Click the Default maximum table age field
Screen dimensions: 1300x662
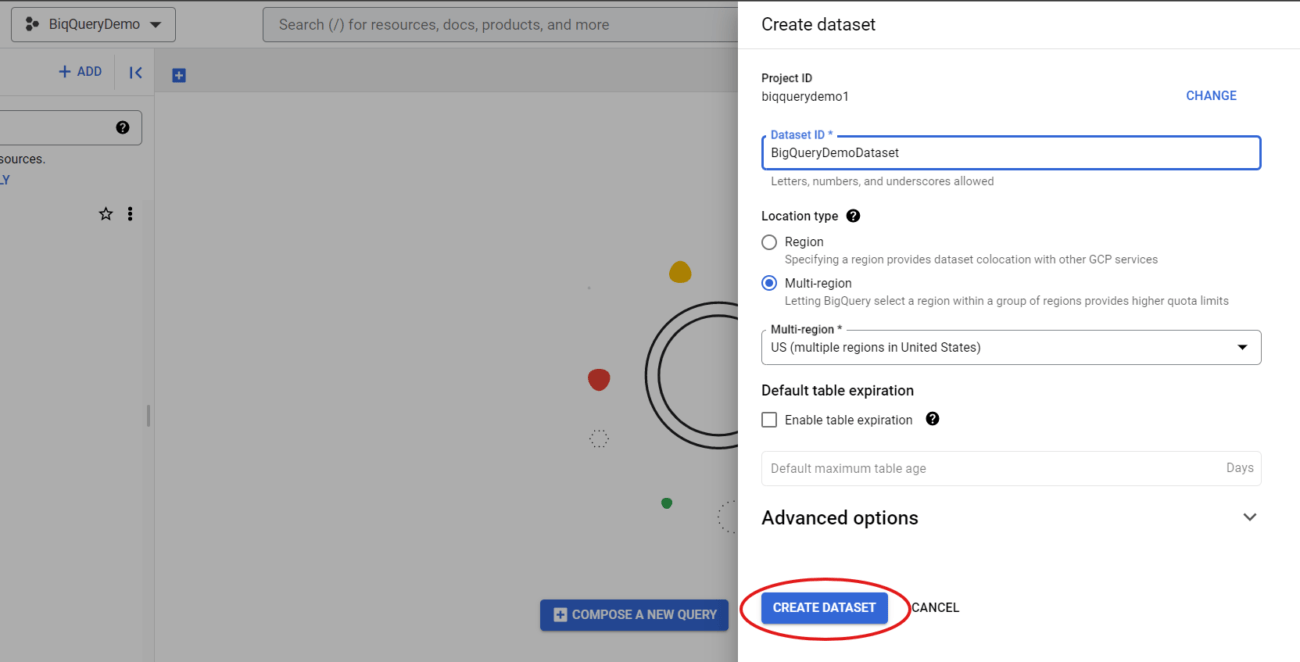click(x=1000, y=468)
